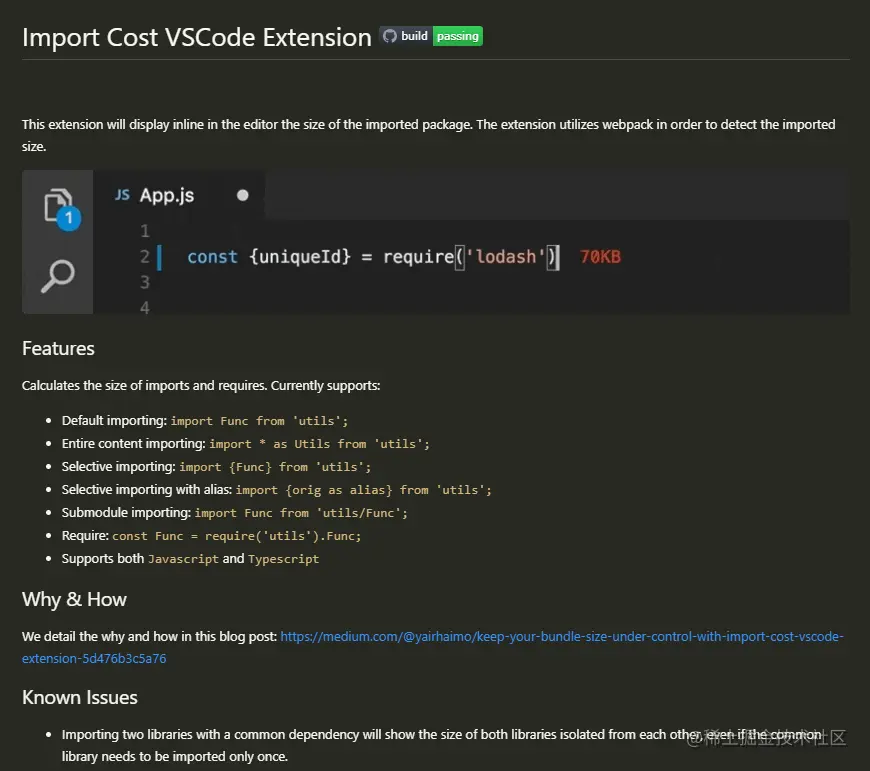Open the Explorer files icon with badge
Viewport: 870px width, 771px height.
(62, 210)
